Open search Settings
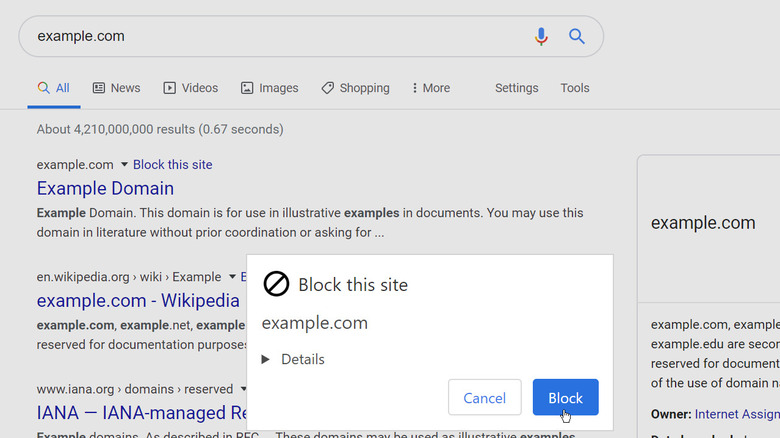This screenshot has width=780, height=438. tap(516, 88)
